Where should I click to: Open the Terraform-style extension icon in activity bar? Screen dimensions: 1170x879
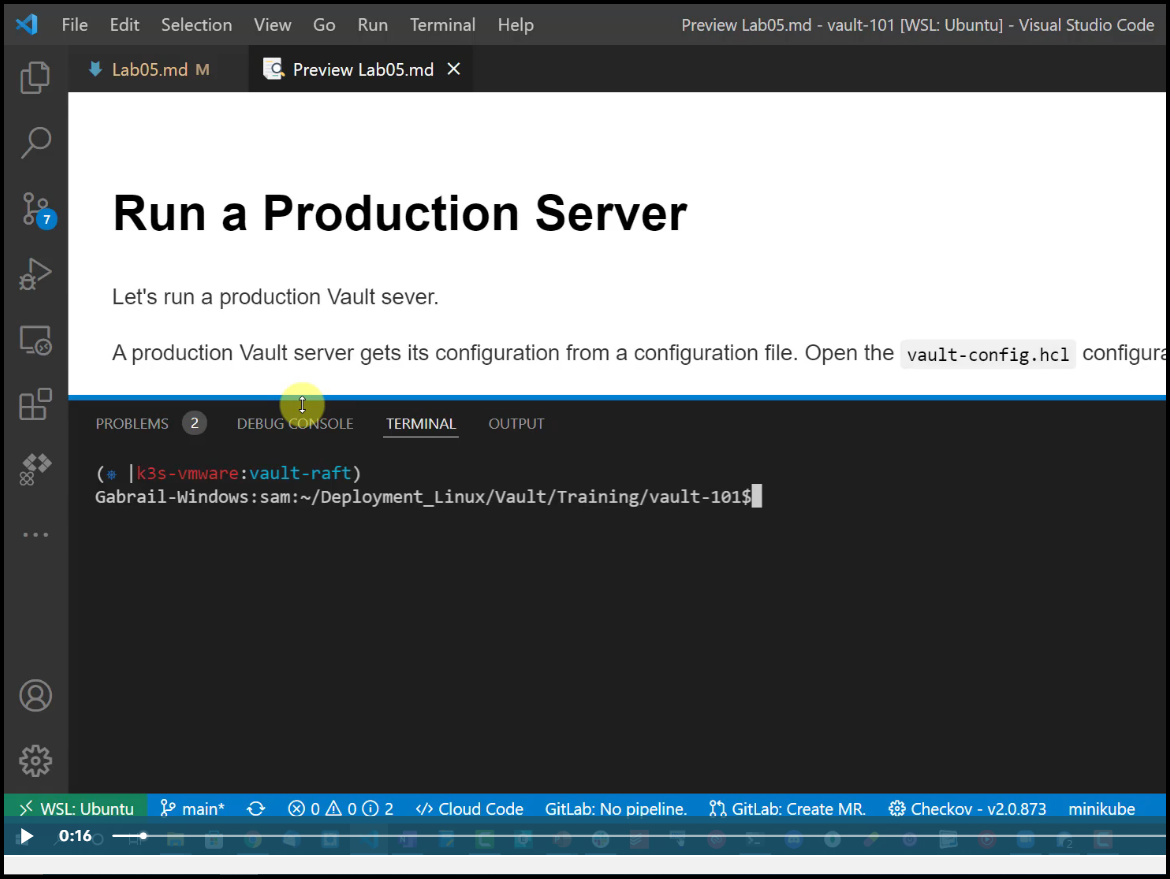click(x=35, y=470)
